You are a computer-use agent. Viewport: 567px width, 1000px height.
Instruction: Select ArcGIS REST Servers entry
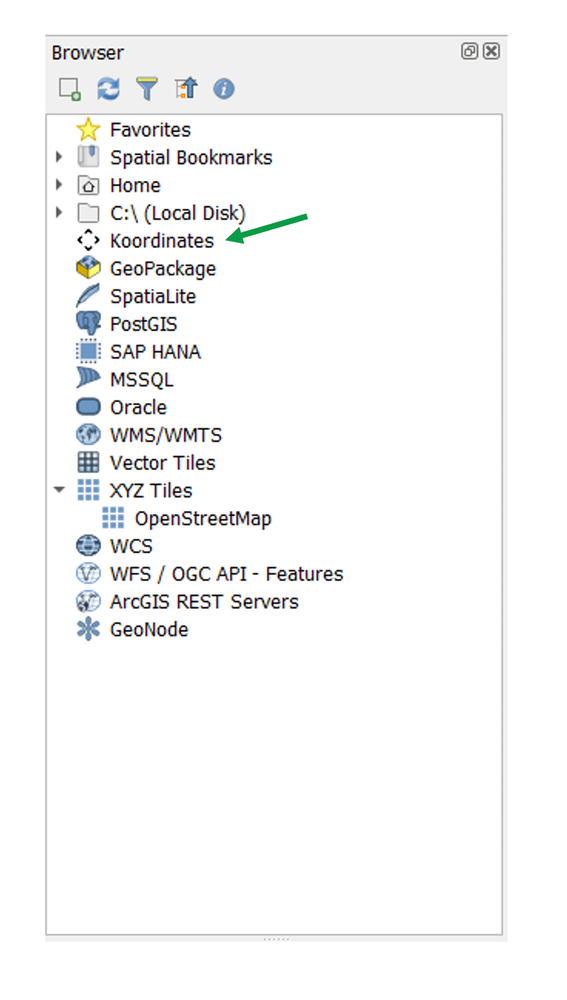click(x=204, y=601)
